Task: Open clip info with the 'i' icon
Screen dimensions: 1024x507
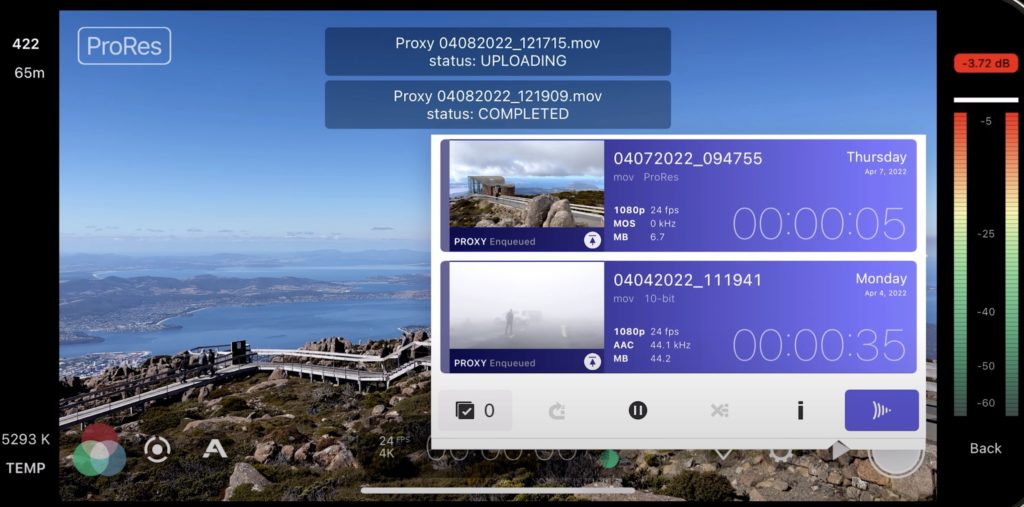Action: 800,411
